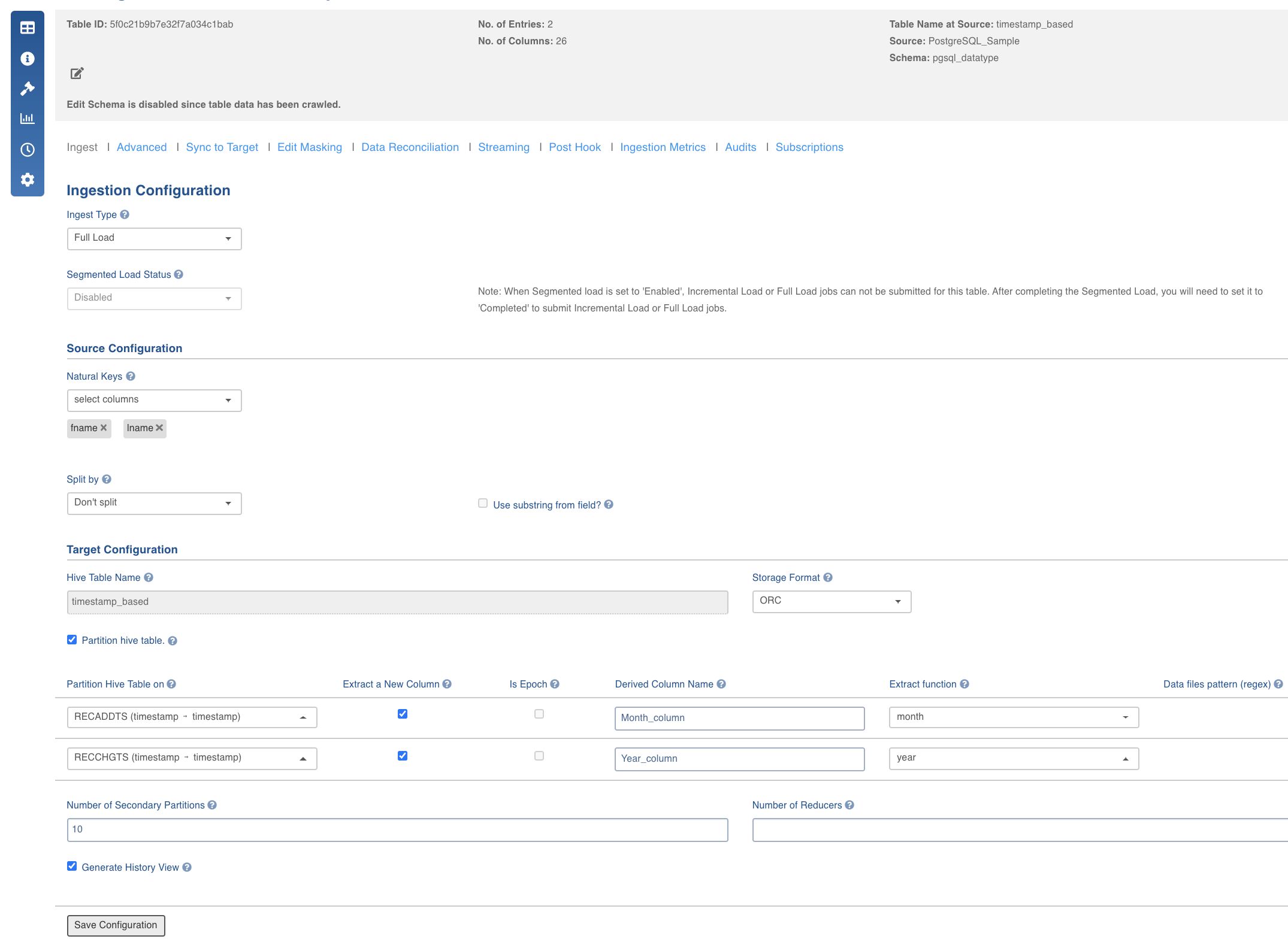Viewport: 1288px width, 939px height.
Task: Switch to the Edit Masking tab
Action: (x=310, y=147)
